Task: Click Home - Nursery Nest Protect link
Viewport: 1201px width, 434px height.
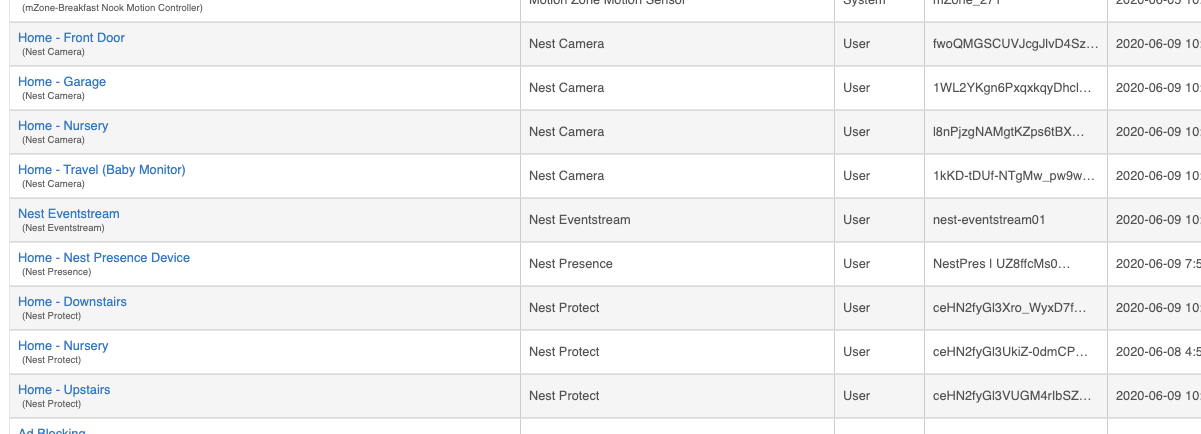Action: [63, 346]
